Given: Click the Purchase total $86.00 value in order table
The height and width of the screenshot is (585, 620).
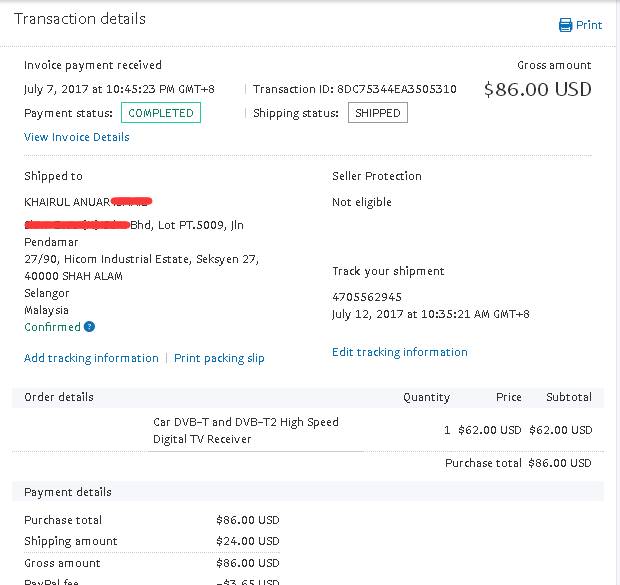Looking at the screenshot, I should [561, 463].
